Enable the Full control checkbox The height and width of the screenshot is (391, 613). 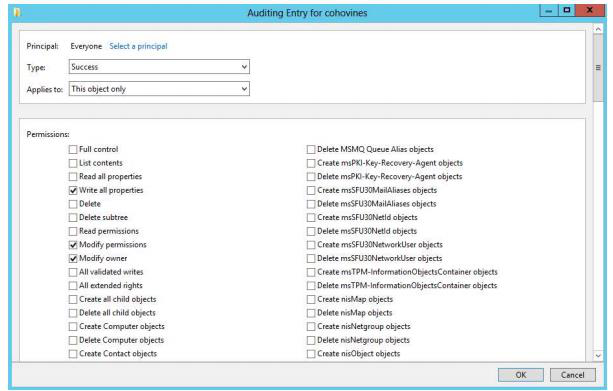point(73,149)
